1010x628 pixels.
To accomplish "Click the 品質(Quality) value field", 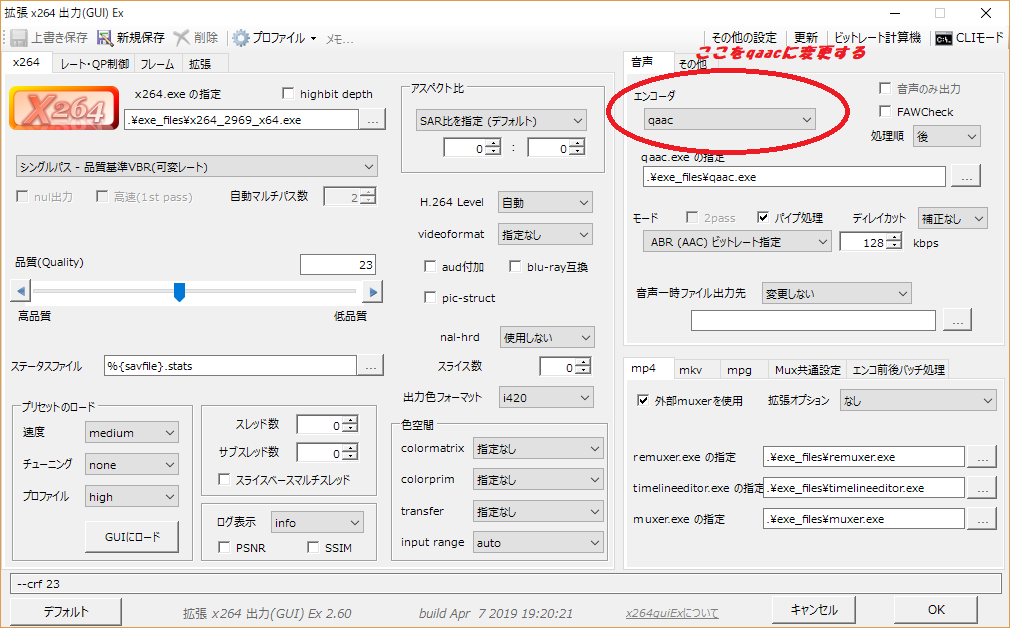I will click(338, 265).
